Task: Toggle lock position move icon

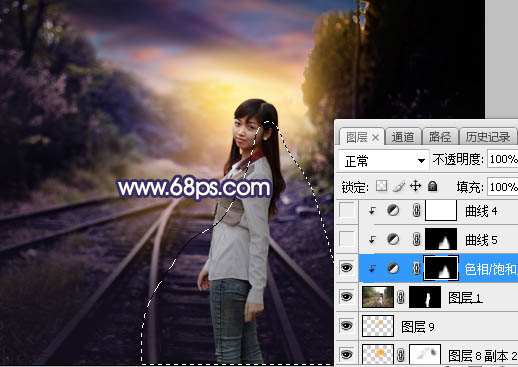Action: pos(415,186)
